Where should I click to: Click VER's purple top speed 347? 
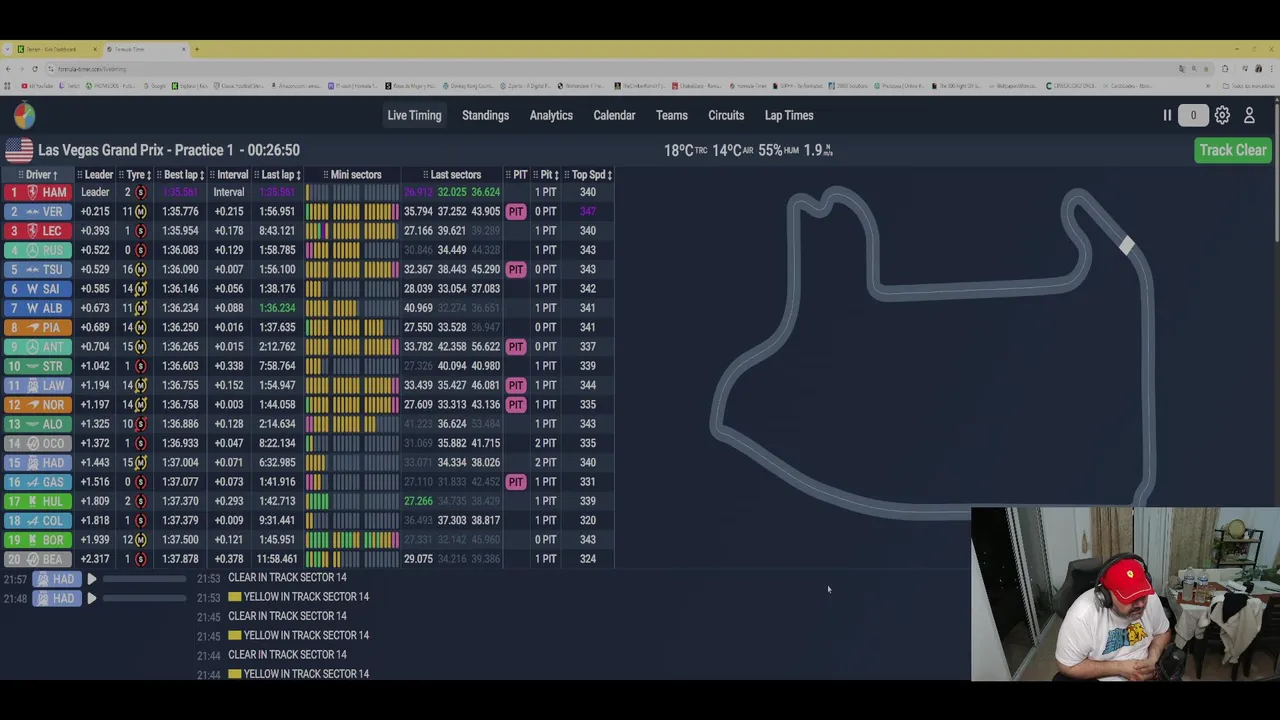[587, 211]
